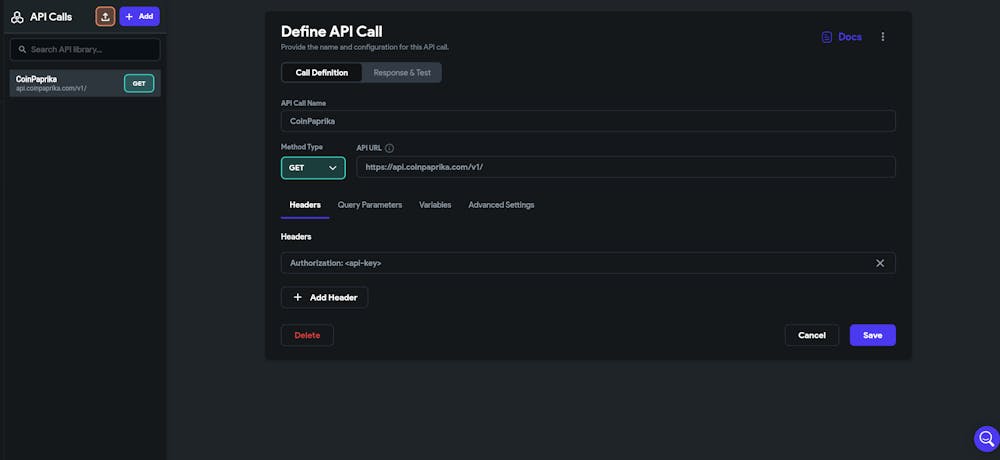
Task: Click the orange import API upload icon
Action: coord(105,17)
